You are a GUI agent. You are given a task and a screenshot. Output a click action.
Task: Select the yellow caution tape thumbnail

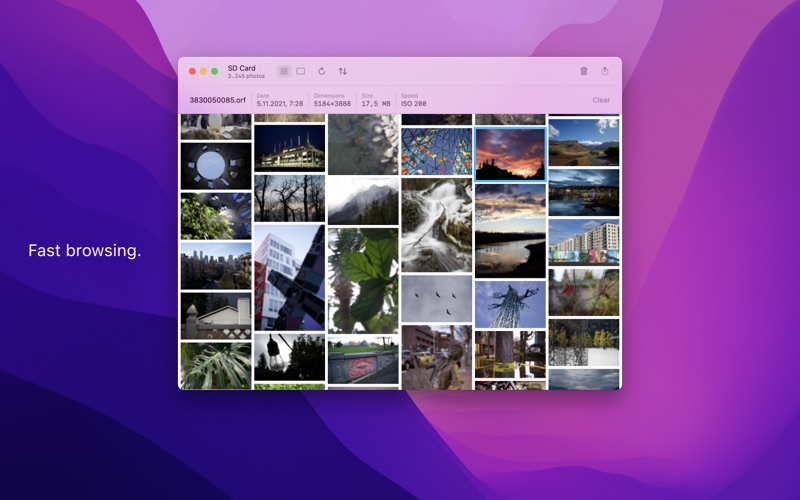click(x=510, y=354)
